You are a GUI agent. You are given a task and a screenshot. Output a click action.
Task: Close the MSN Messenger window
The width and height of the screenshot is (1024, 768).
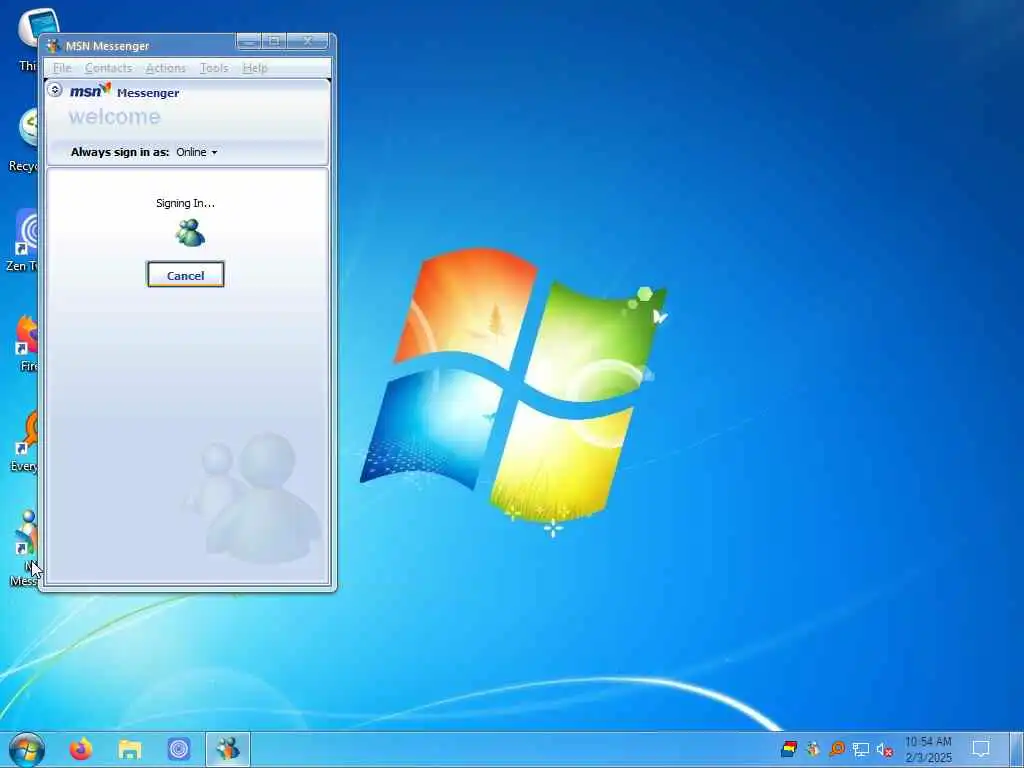point(308,41)
